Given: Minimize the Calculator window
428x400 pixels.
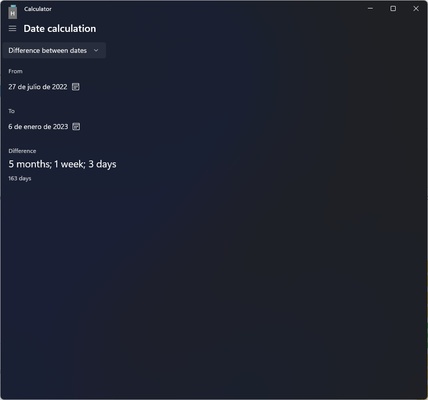Looking at the screenshot, I should [x=370, y=9].
